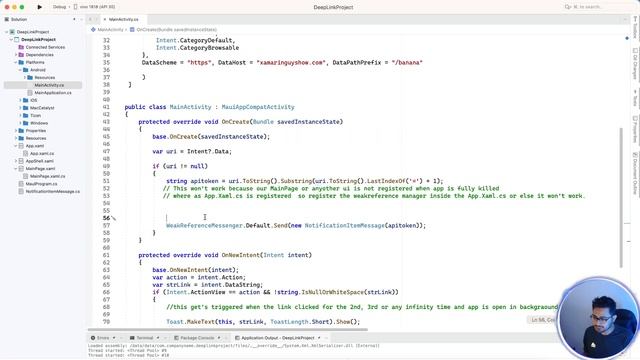Click the Dependencies folder icon
Viewport: 640px width, 360px height.
[21, 55]
